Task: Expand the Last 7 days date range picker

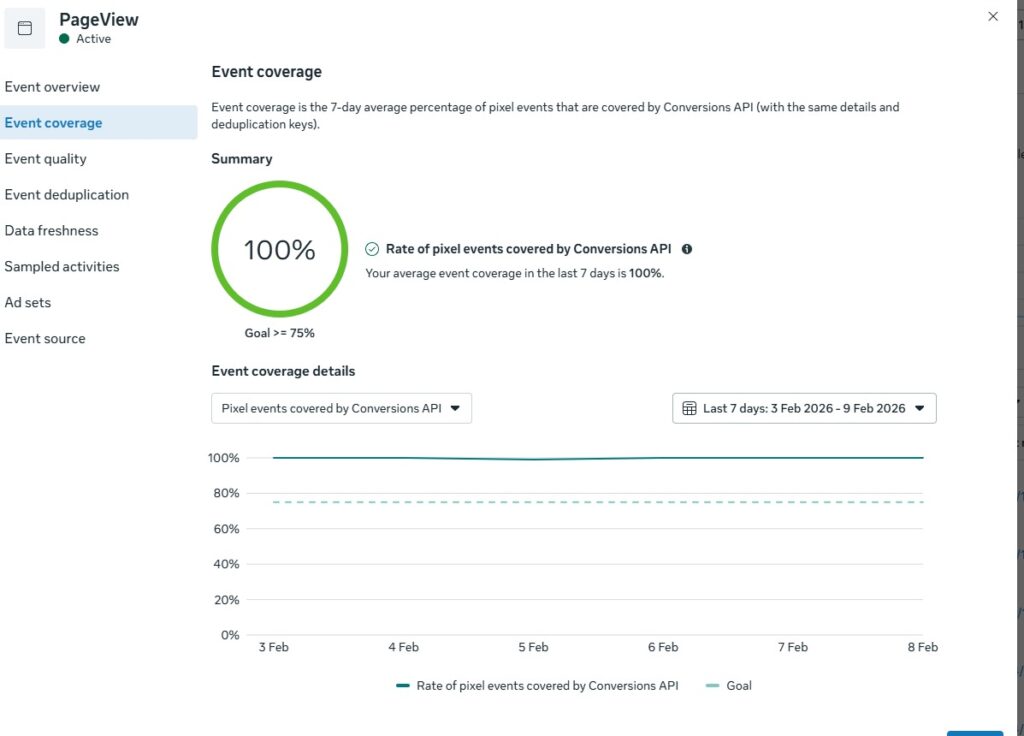Action: coord(804,408)
